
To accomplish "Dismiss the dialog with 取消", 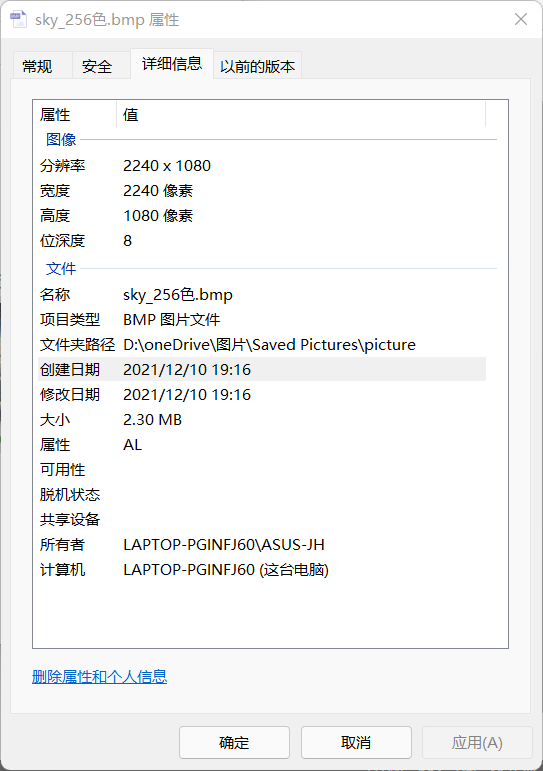I will tap(356, 742).
